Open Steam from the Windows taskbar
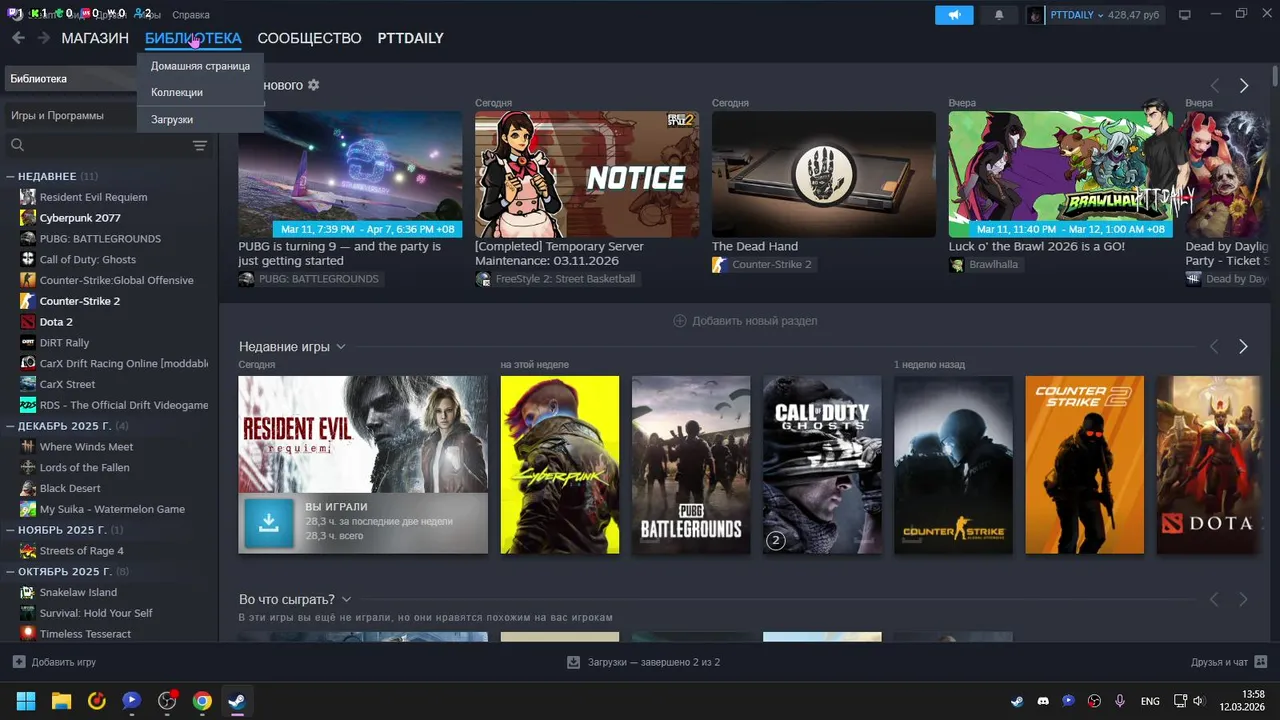This screenshot has width=1280, height=720. tap(238, 701)
